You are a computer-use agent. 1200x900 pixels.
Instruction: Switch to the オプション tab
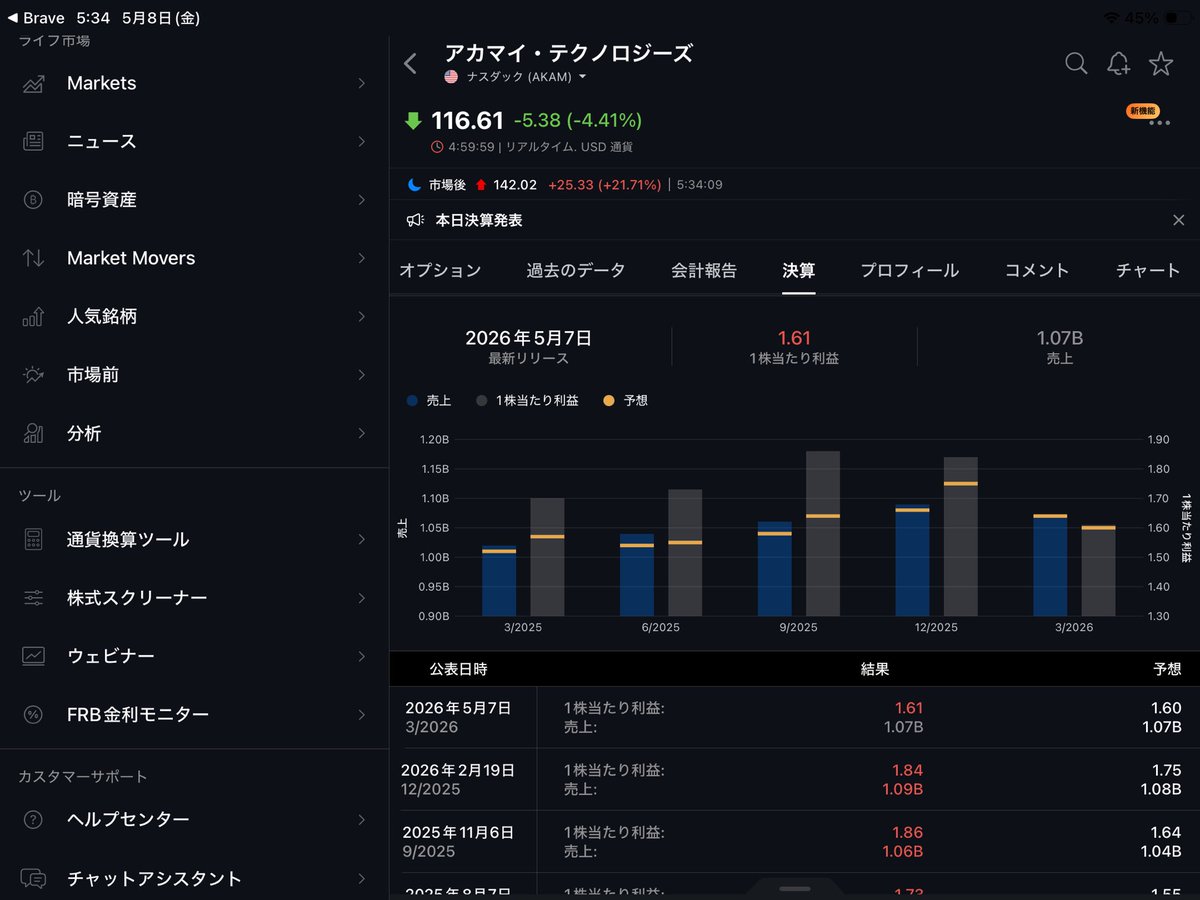point(440,270)
